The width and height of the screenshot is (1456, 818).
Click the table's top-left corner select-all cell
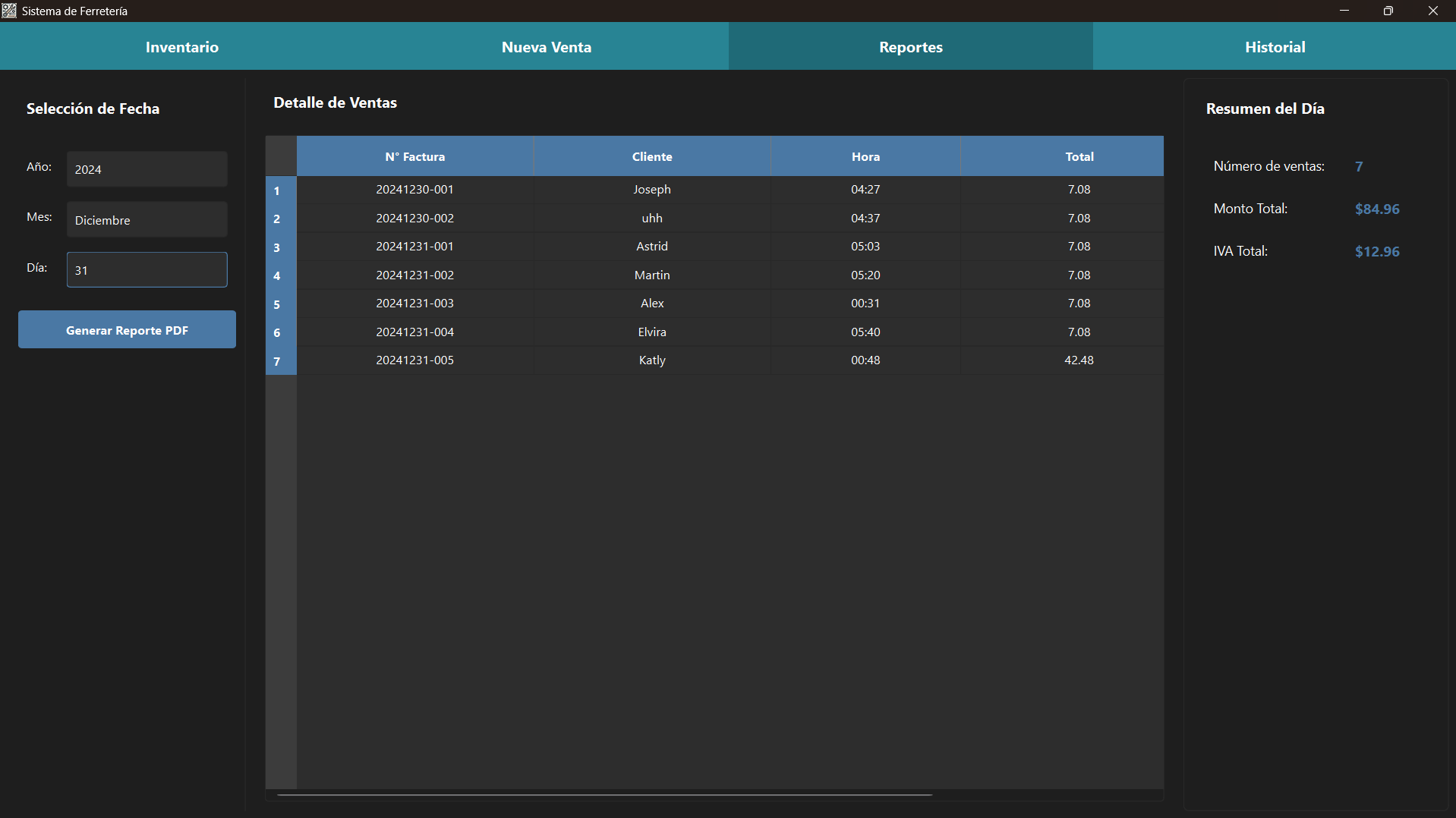(x=281, y=156)
